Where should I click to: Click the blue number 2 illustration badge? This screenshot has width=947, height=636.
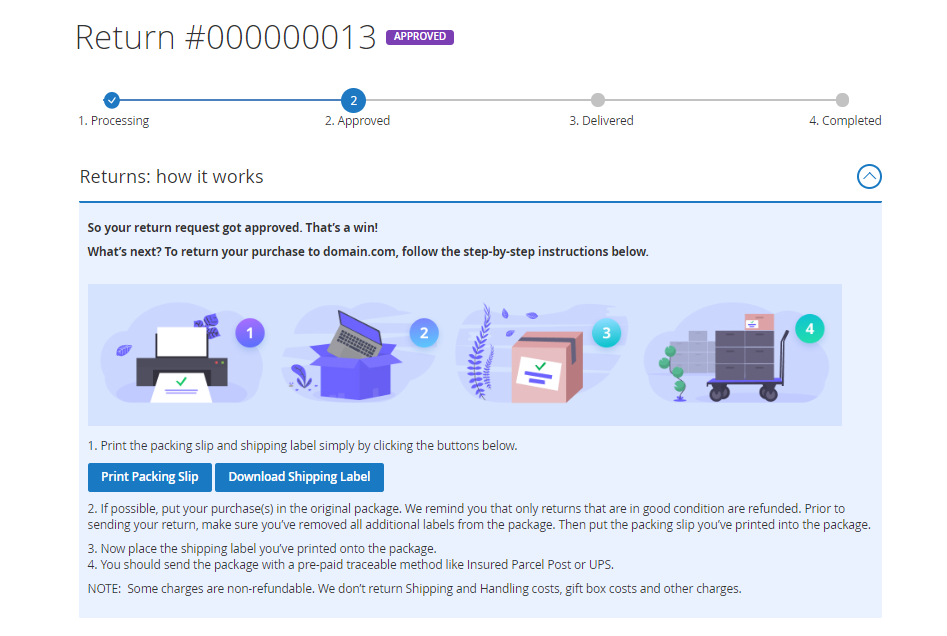pos(423,333)
